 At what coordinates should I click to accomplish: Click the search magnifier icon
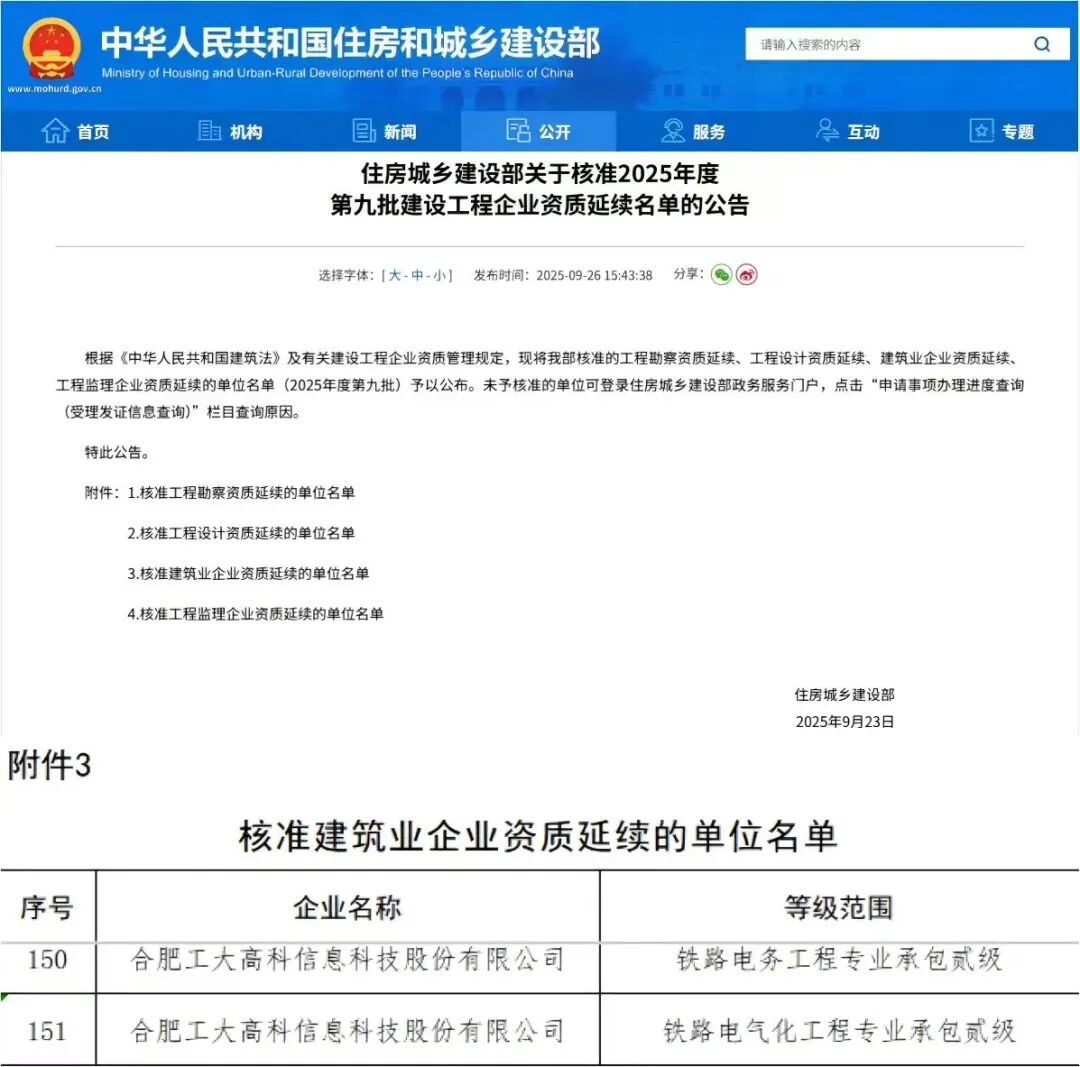click(1041, 45)
